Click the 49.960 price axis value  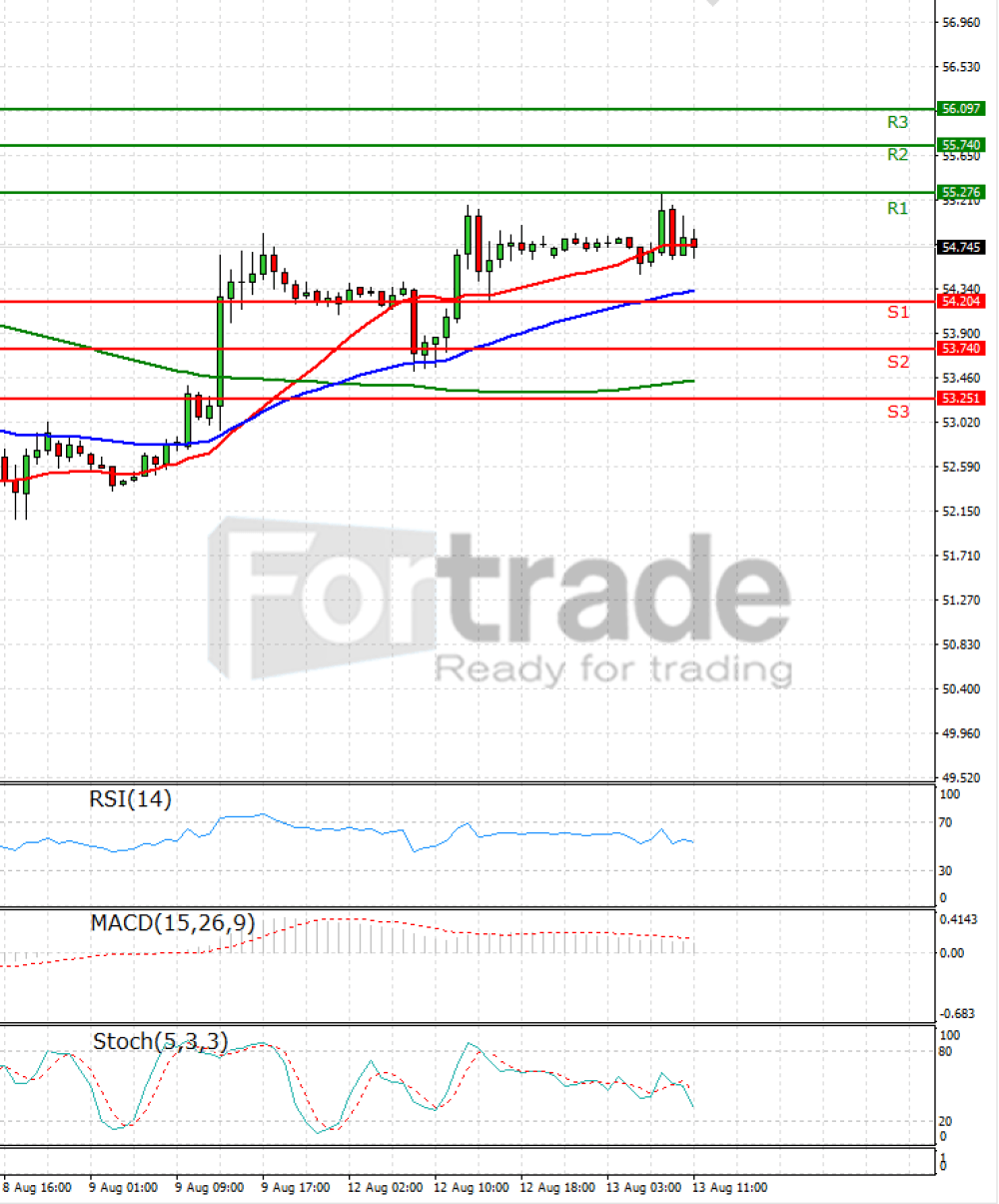(962, 733)
